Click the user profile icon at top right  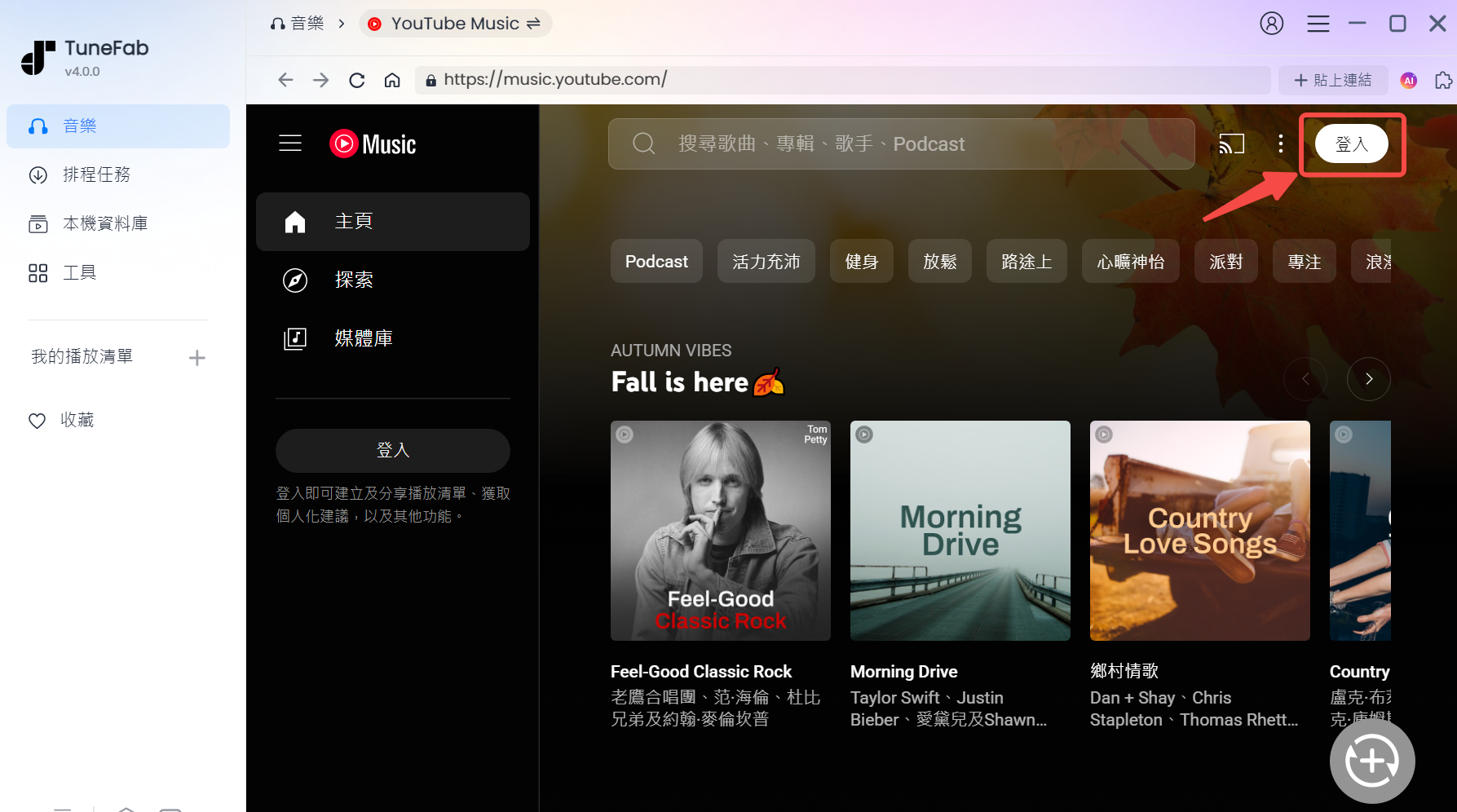click(1272, 24)
